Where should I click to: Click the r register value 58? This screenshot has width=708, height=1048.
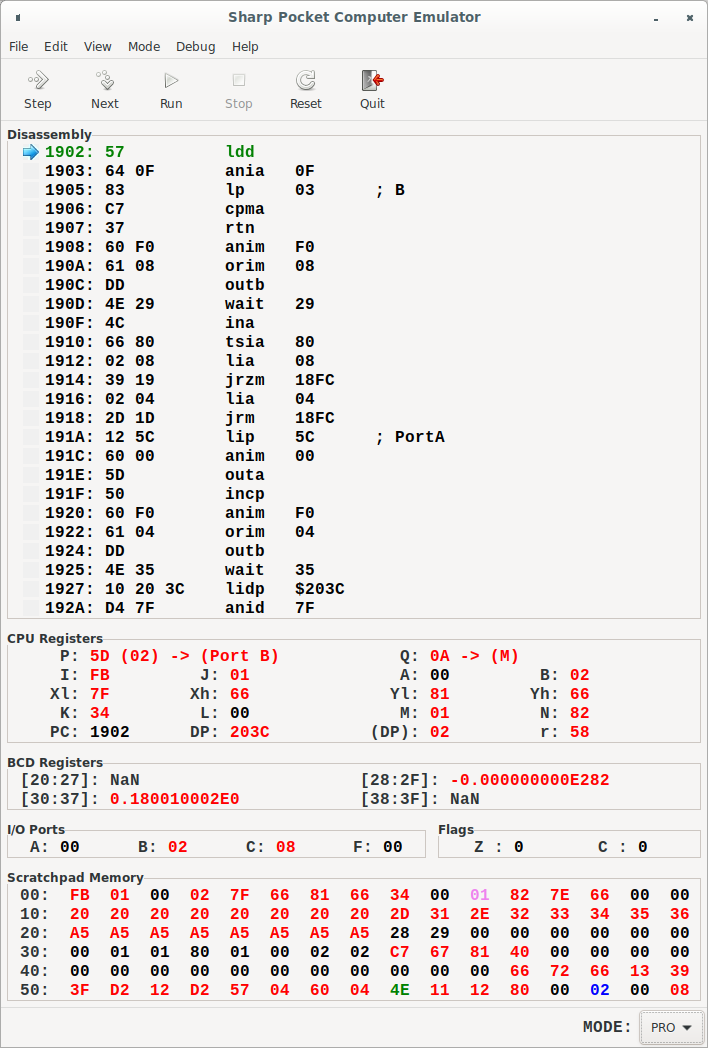[580, 732]
